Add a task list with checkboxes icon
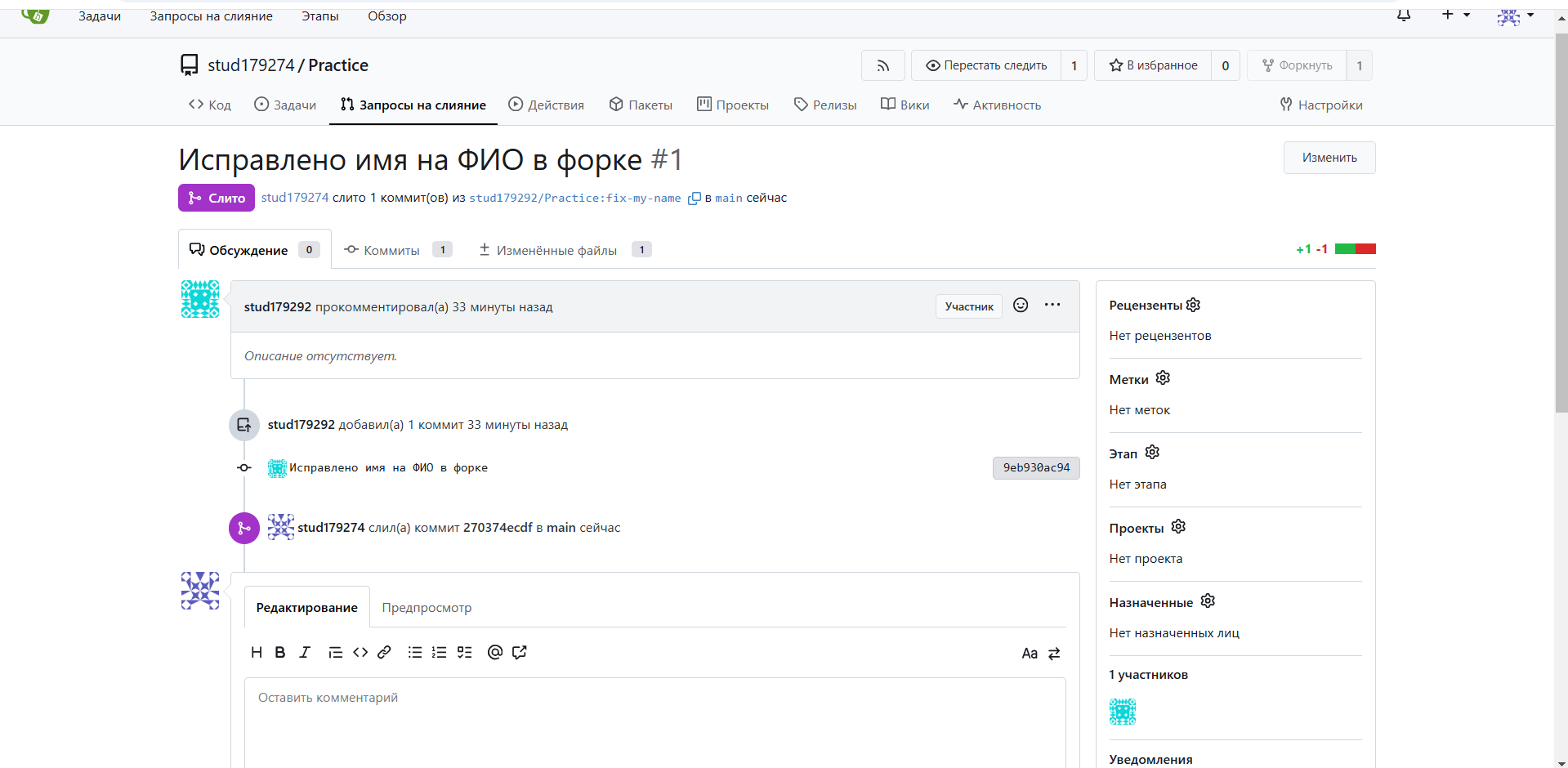 pyautogui.click(x=465, y=652)
